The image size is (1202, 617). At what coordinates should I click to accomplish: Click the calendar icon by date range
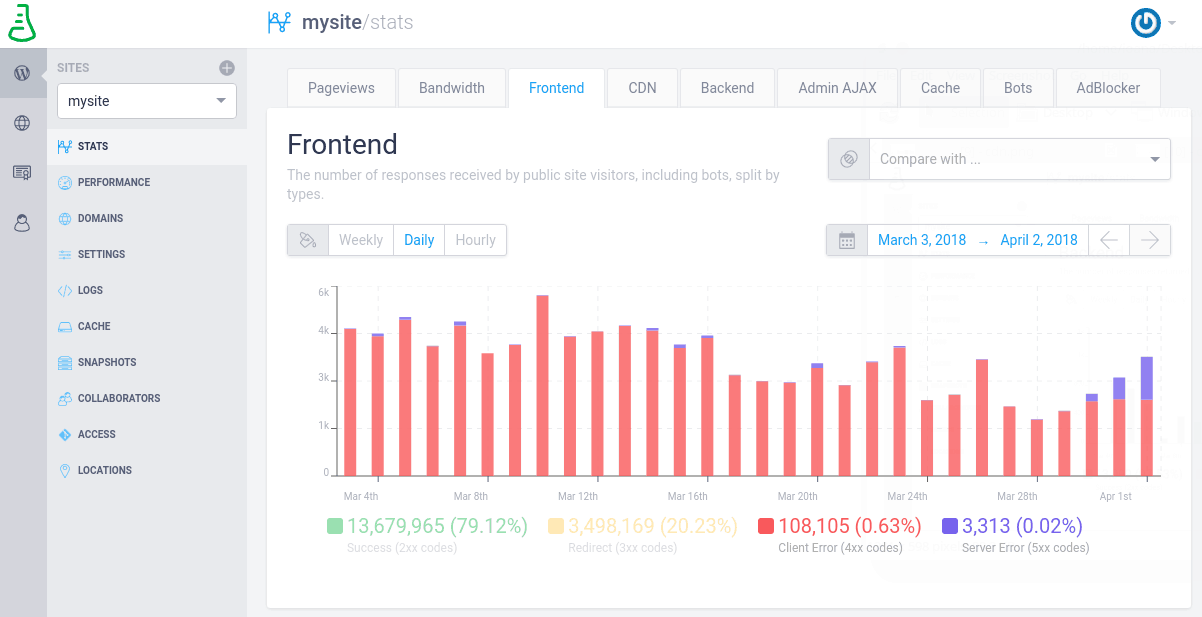pos(847,240)
